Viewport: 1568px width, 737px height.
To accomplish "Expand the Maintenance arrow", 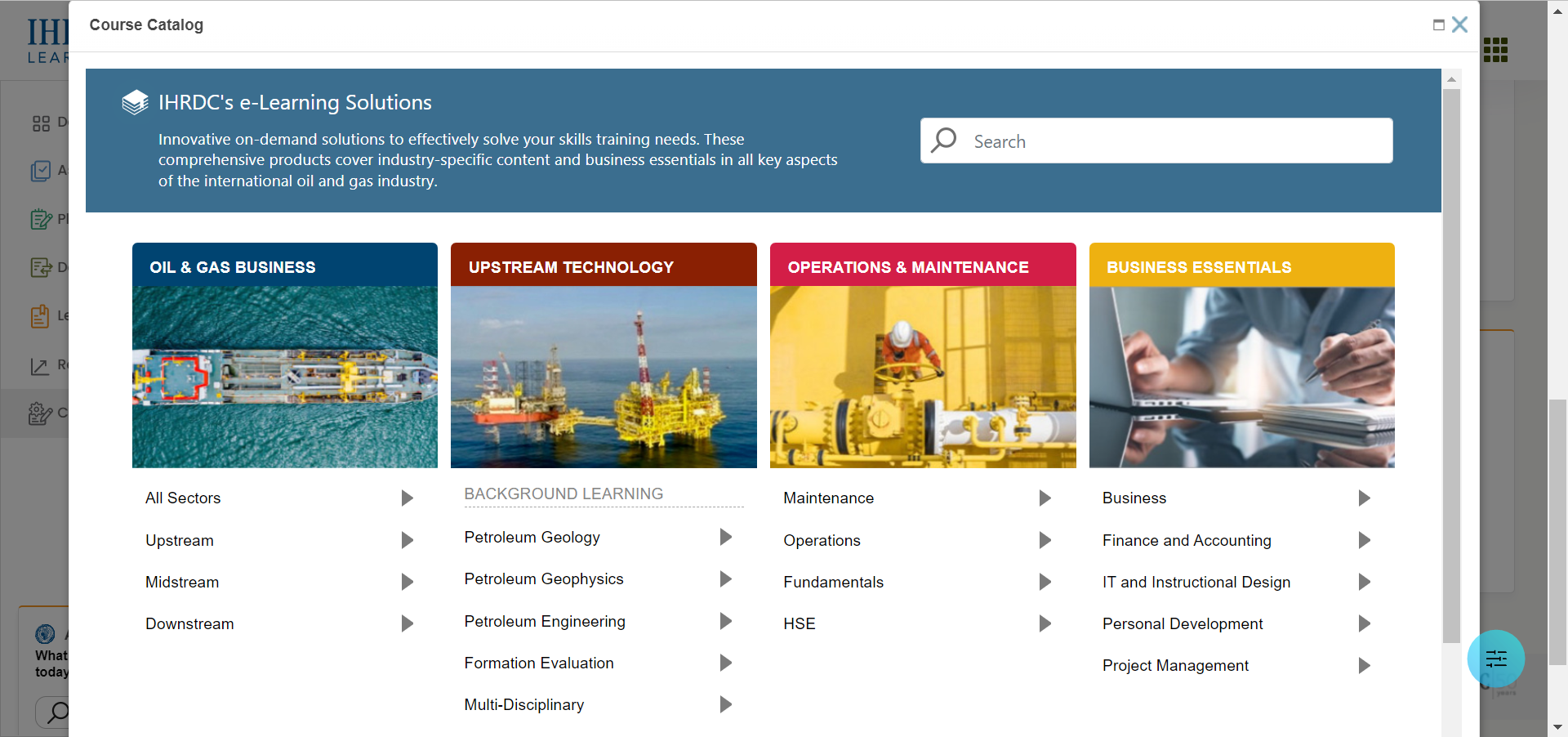I will pos(1045,498).
